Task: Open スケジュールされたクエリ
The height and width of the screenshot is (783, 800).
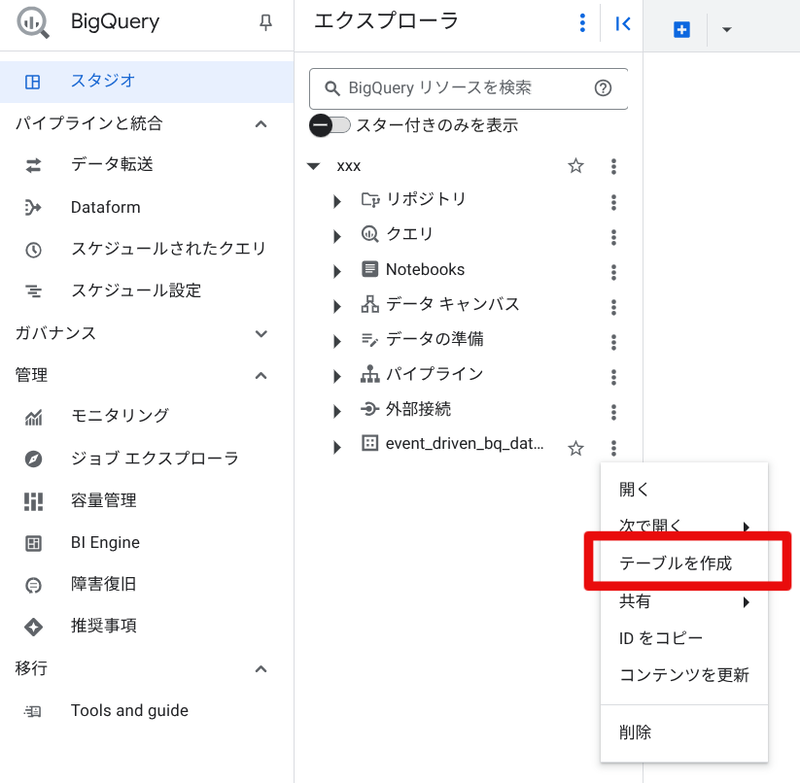Action: click(168, 249)
